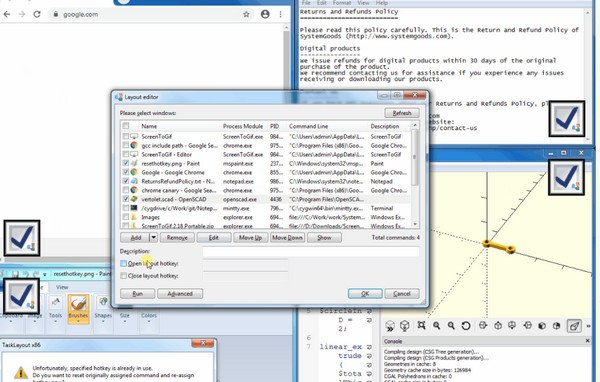Image resolution: width=600 pixels, height=382 pixels.
Task: Go back in Chrome
Action: click(7, 14)
